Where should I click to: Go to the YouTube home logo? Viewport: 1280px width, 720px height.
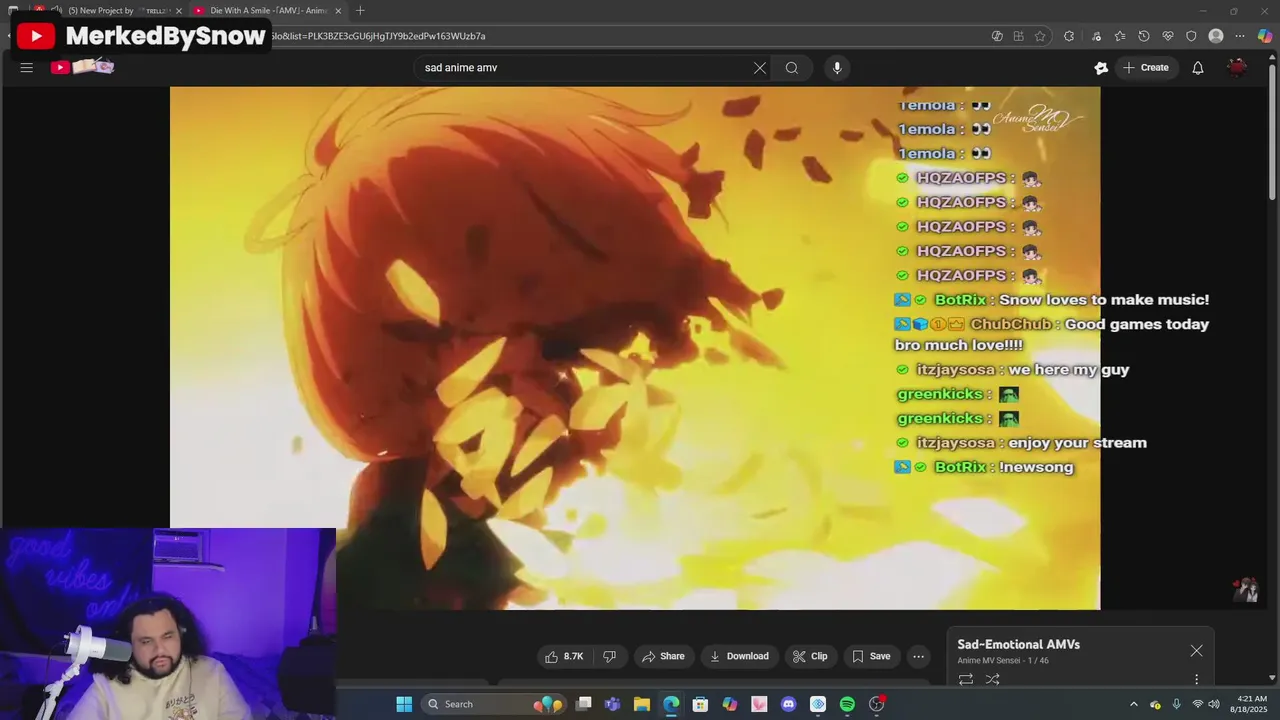[x=82, y=67]
